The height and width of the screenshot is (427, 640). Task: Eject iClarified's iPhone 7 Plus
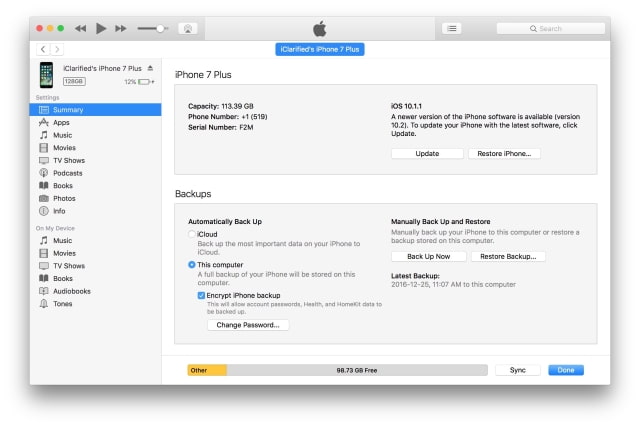[150, 68]
